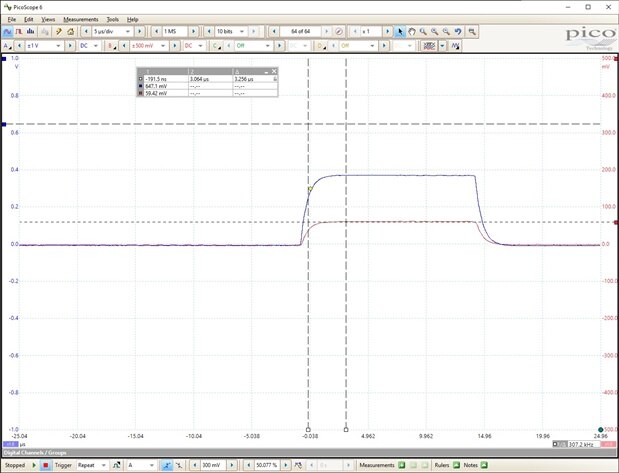
Task: Click the Channel A trigger threshold marker
Action: point(311,188)
